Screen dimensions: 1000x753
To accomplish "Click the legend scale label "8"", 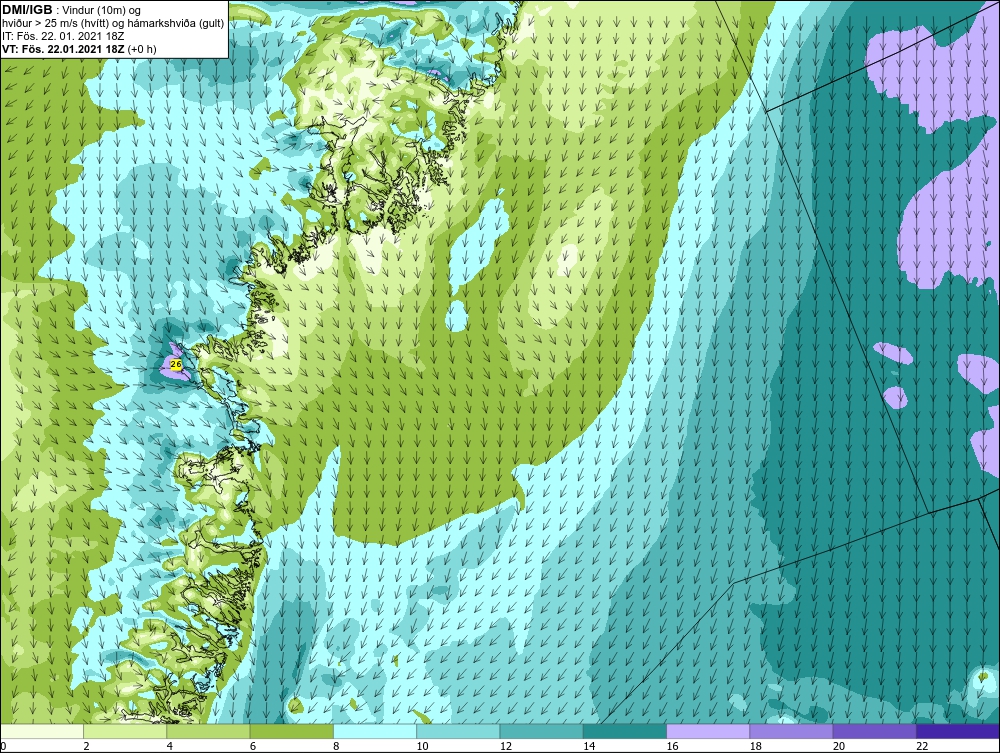I will (336, 747).
